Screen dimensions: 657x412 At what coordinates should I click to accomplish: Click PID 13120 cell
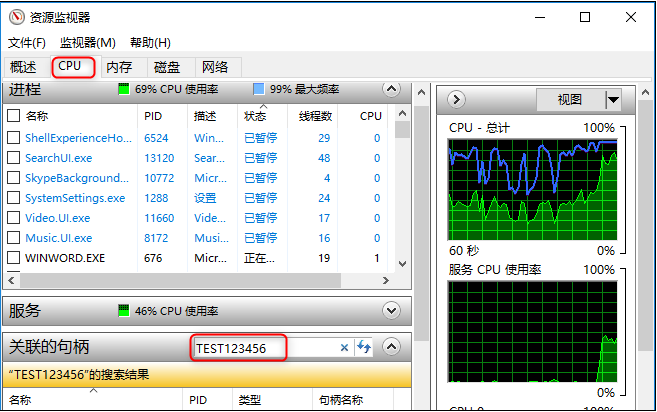click(159, 158)
